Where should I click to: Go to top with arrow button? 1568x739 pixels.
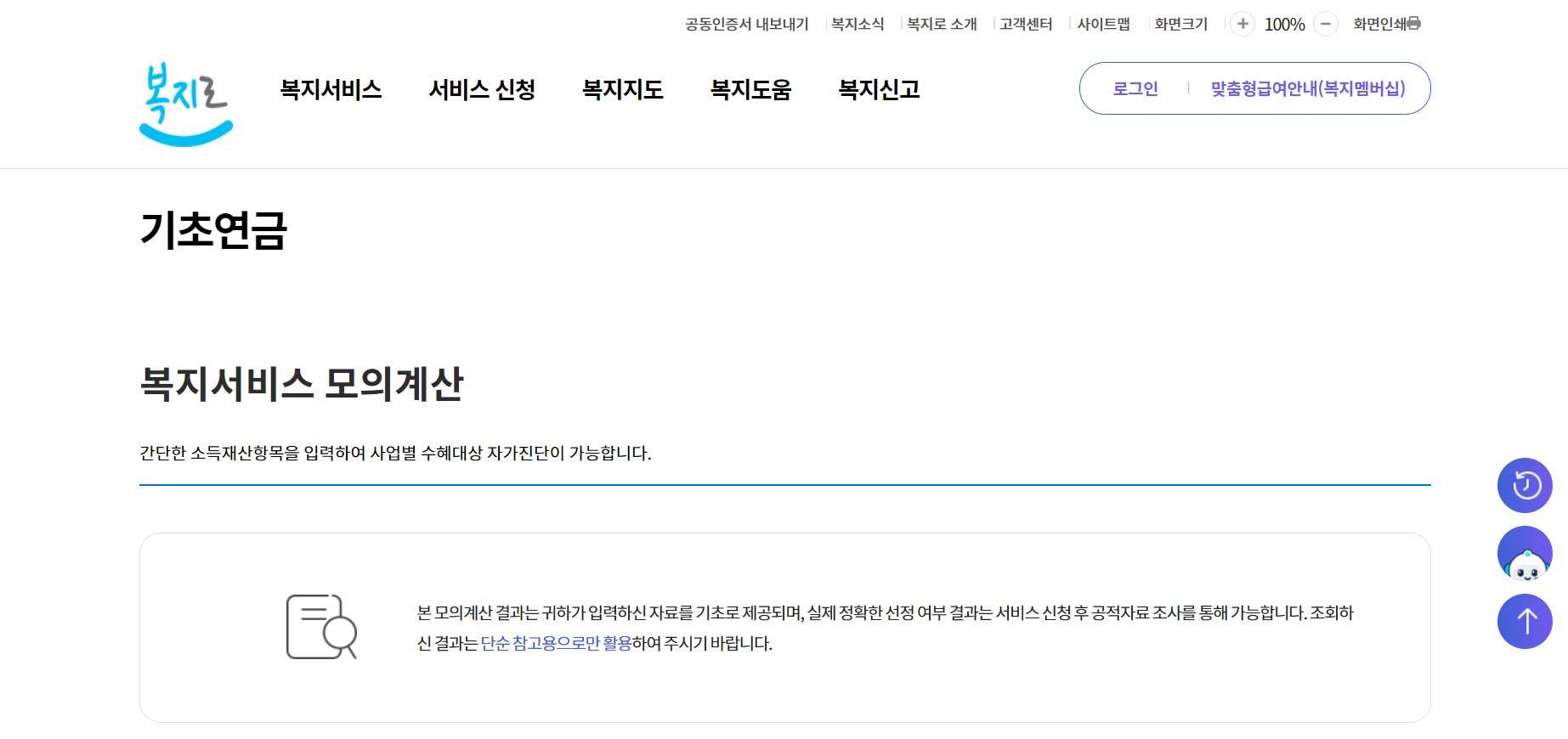[x=1525, y=621]
